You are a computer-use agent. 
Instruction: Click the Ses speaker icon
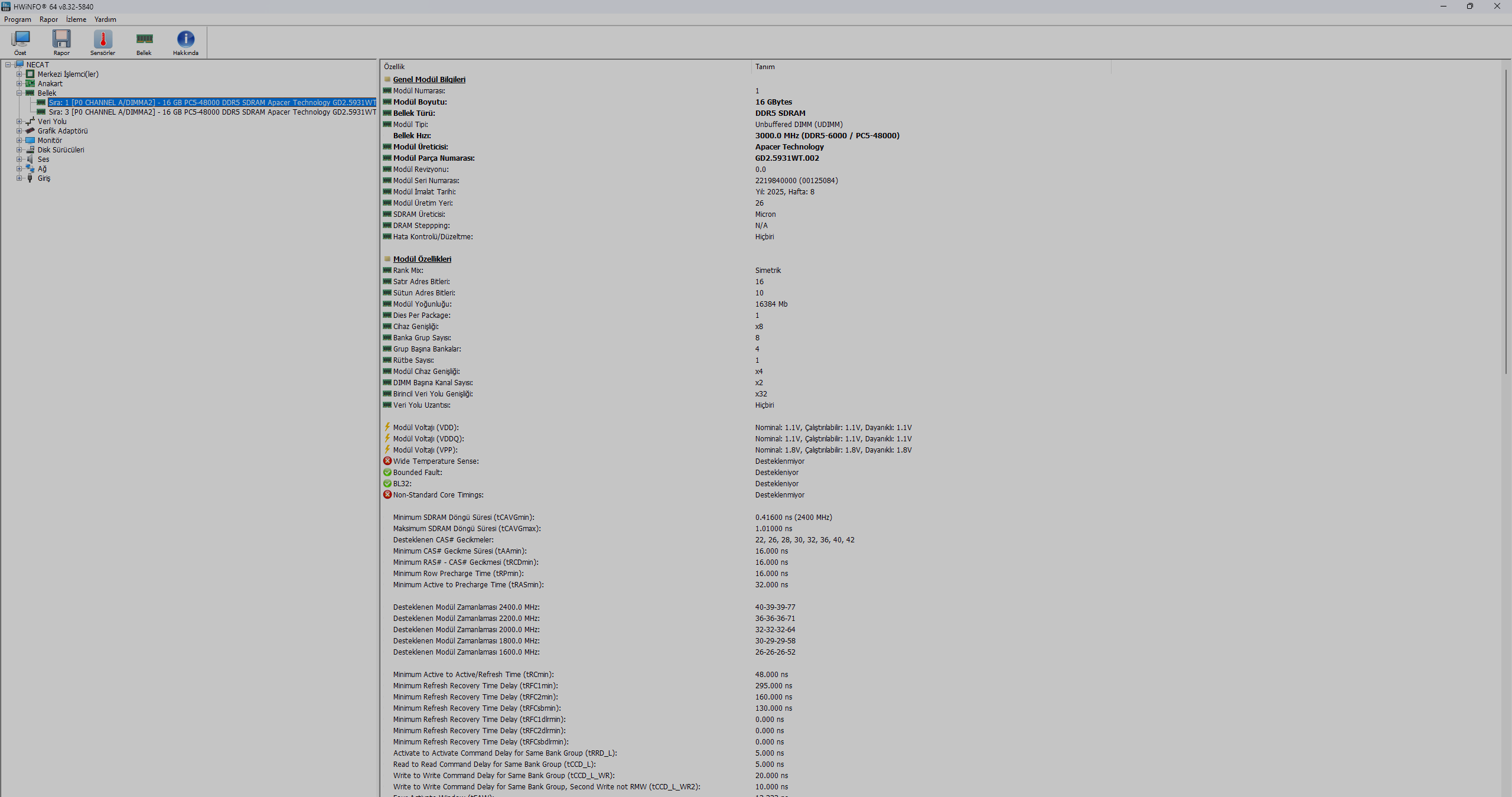click(x=30, y=159)
